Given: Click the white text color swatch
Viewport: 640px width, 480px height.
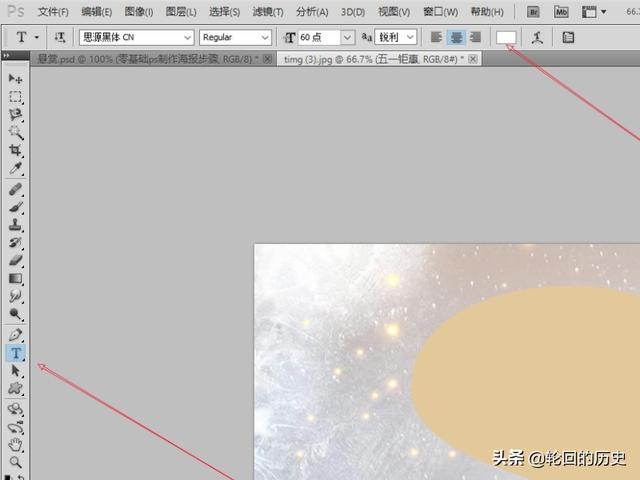Looking at the screenshot, I should coord(507,37).
